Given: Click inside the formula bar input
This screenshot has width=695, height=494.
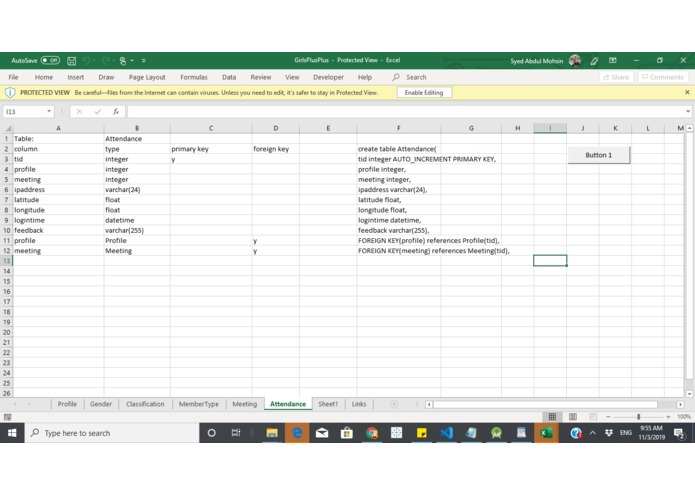Looking at the screenshot, I should pyautogui.click(x=406, y=111).
